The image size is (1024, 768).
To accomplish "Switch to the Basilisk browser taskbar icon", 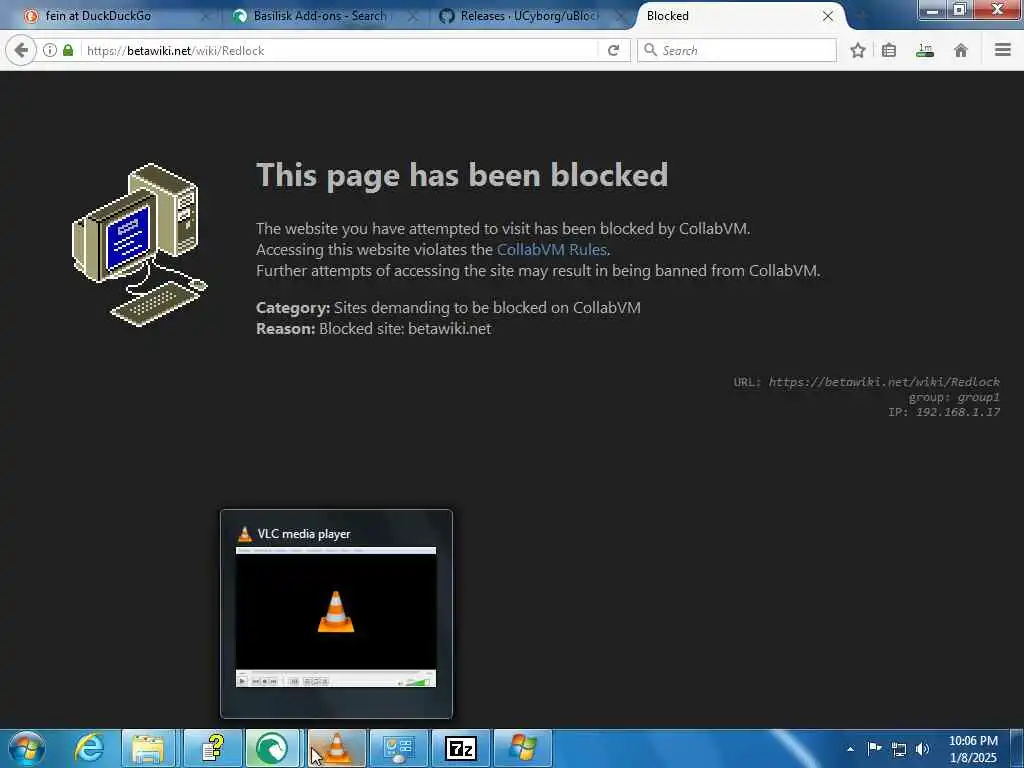I will [272, 748].
